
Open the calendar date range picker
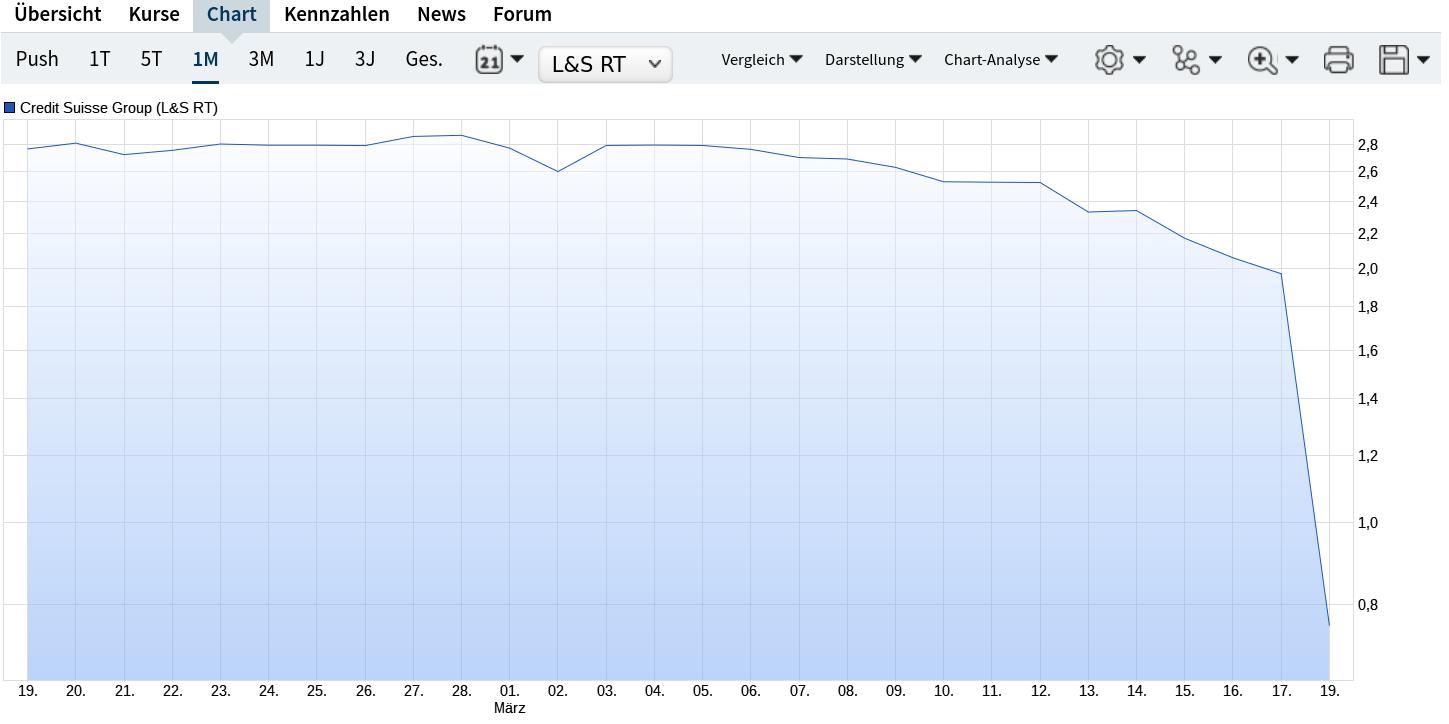pyautogui.click(x=489, y=59)
